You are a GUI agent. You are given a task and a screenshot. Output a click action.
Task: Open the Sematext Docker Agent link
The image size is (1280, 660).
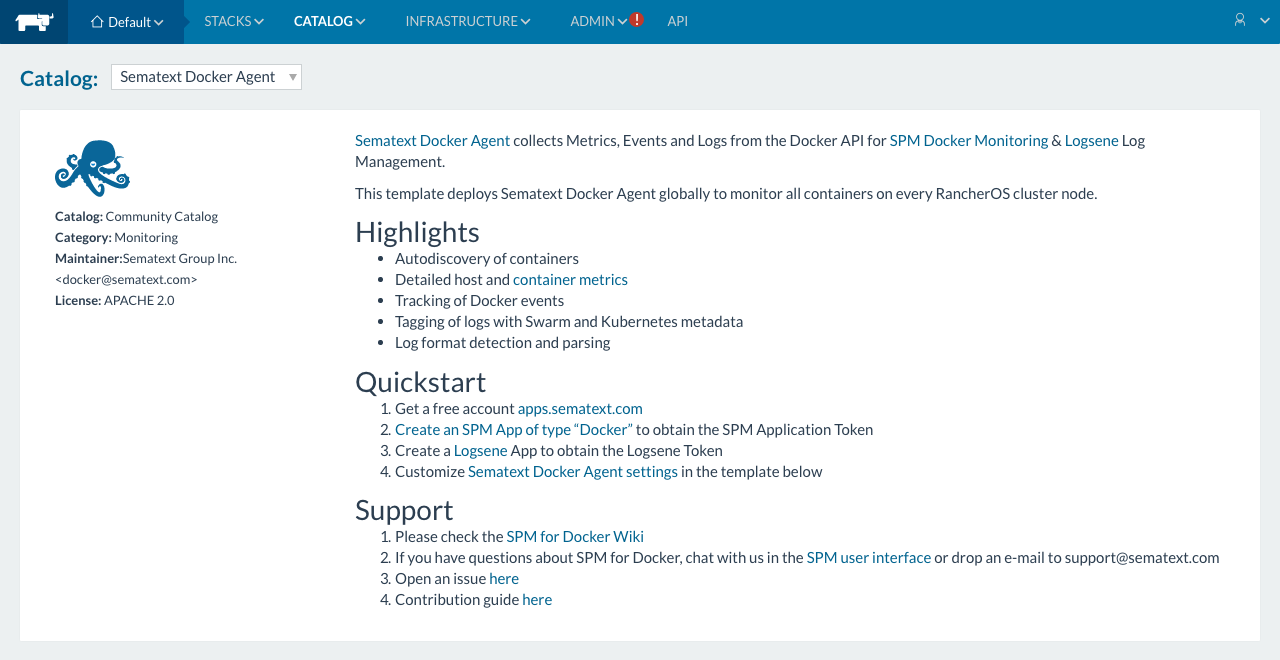[x=432, y=141]
